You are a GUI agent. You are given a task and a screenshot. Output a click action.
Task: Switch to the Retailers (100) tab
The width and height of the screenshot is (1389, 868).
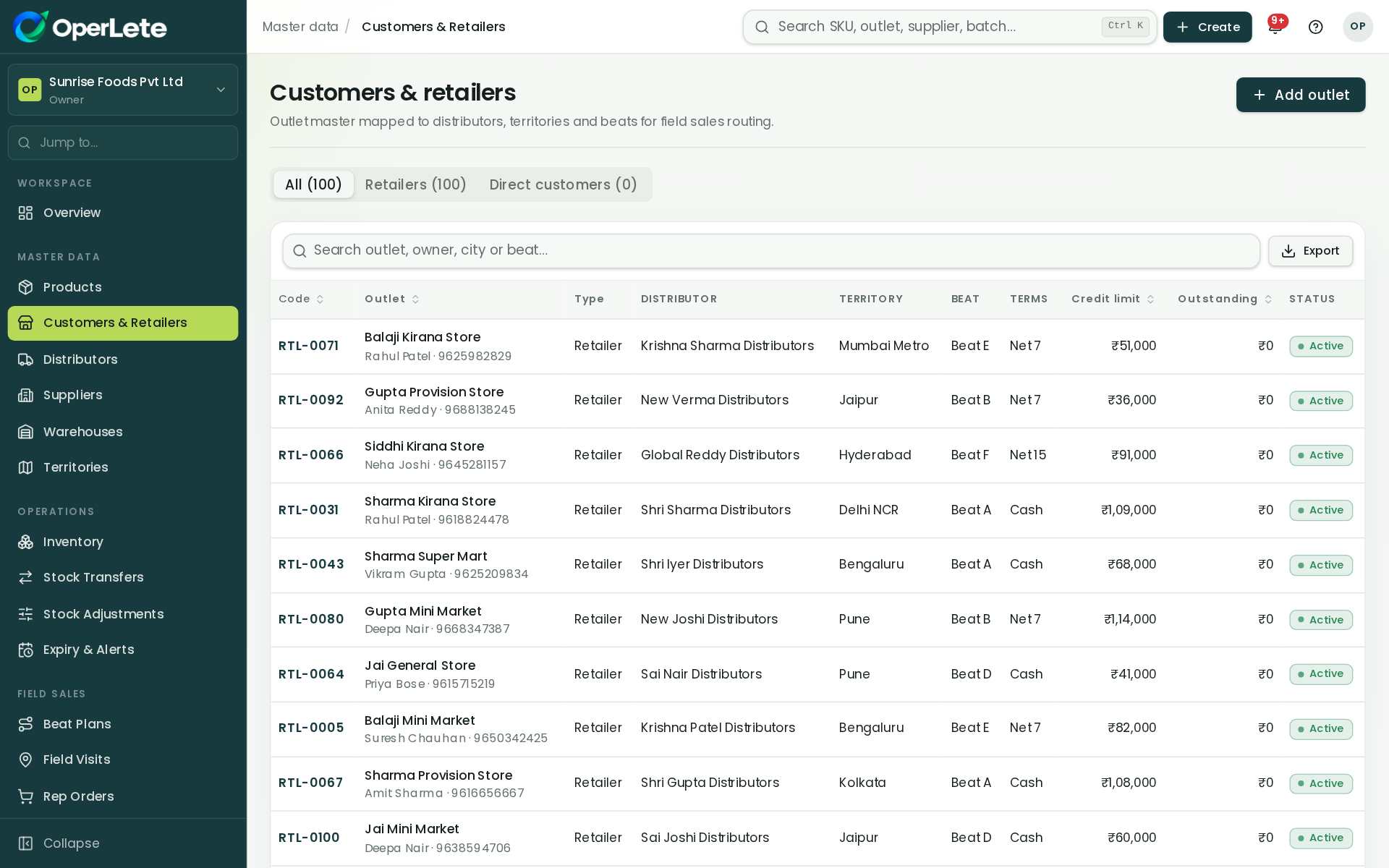click(x=415, y=184)
